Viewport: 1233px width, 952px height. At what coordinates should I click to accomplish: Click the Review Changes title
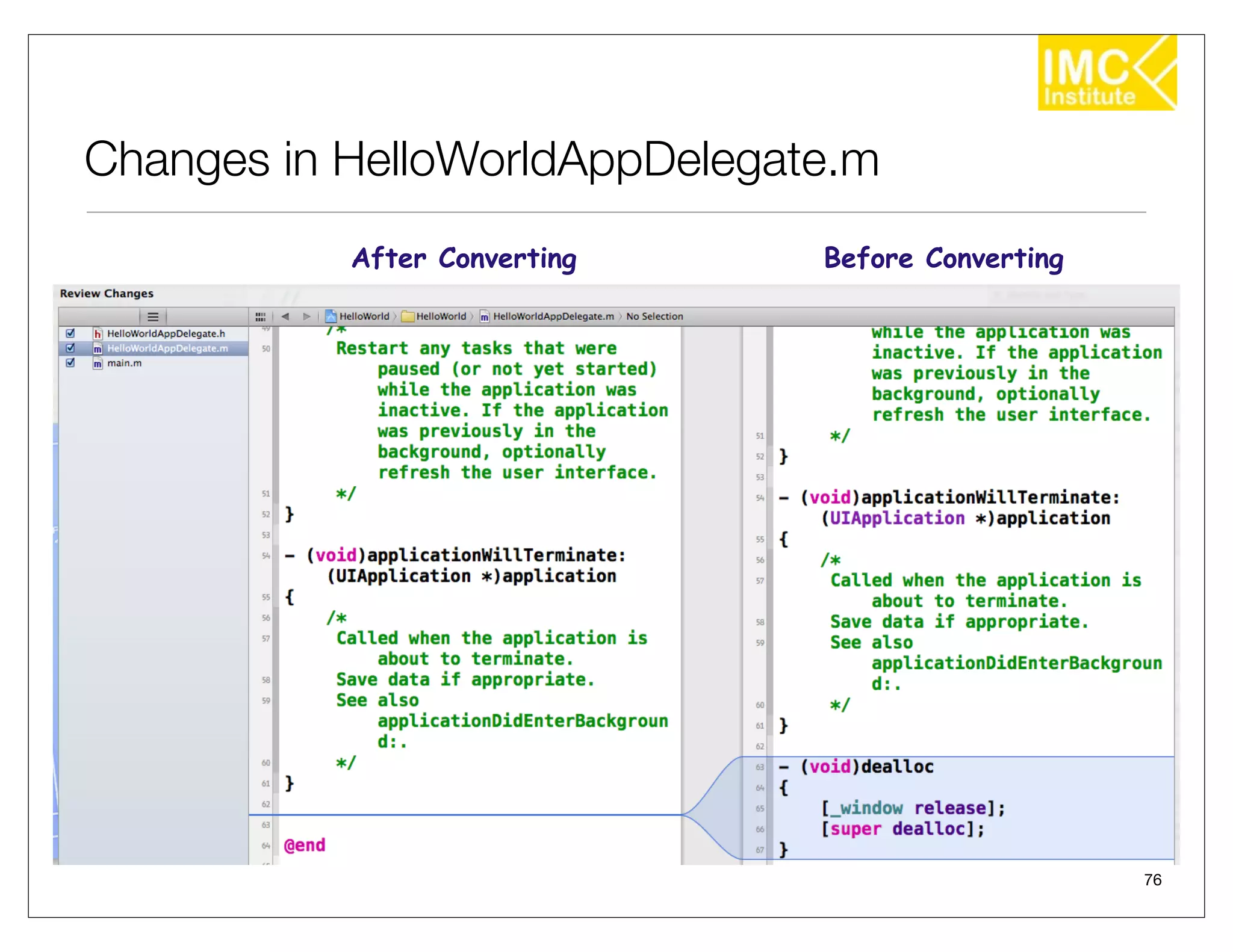[107, 293]
